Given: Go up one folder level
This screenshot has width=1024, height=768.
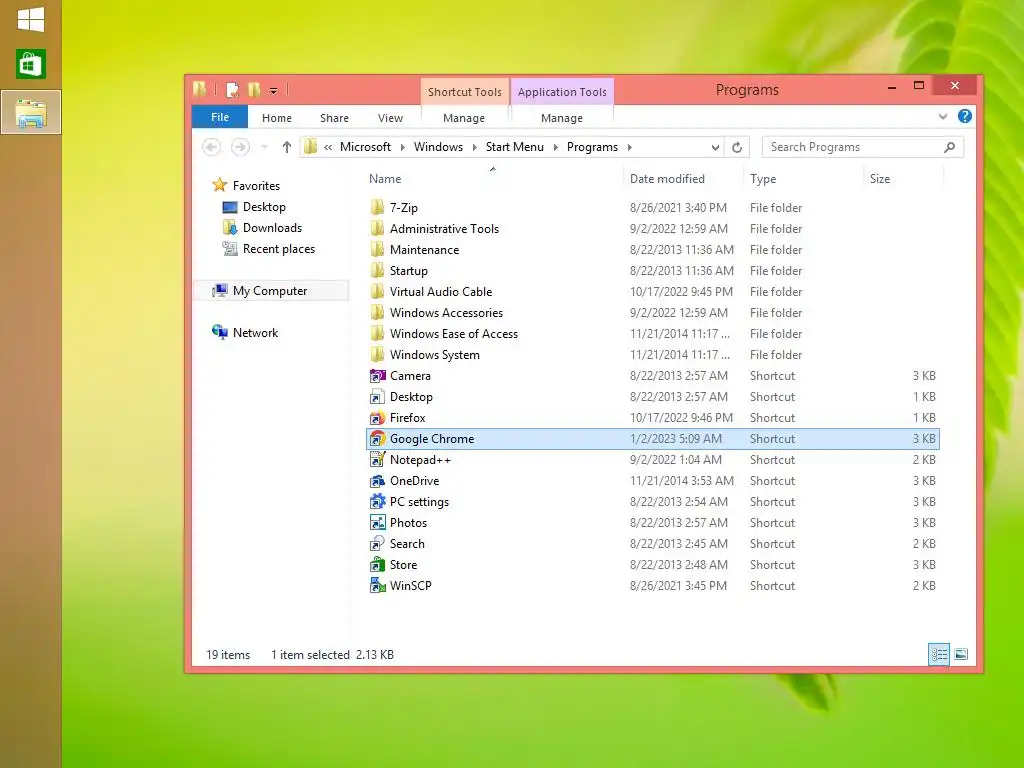Looking at the screenshot, I should 286,147.
